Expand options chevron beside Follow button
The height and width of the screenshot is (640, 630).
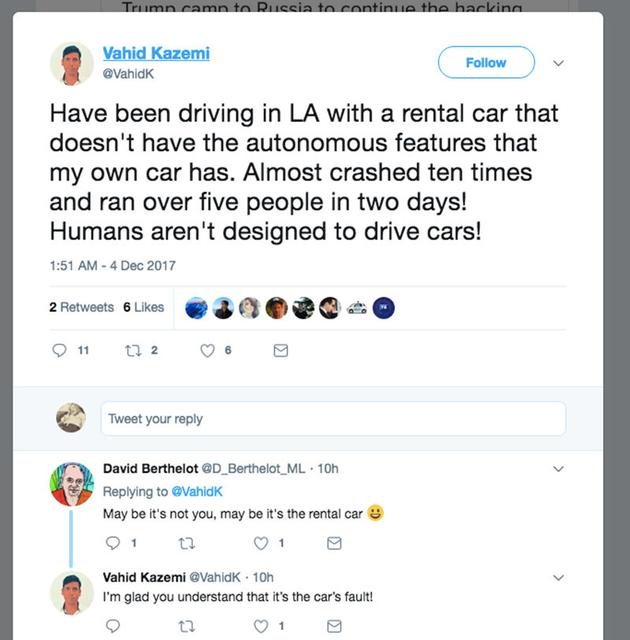click(558, 63)
